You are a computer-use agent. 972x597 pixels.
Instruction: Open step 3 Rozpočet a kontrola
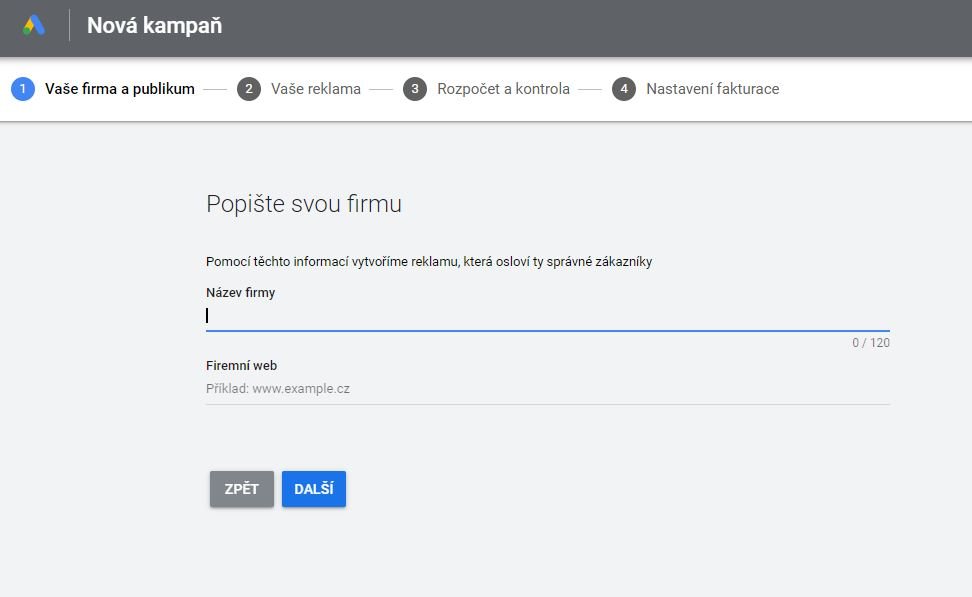coord(486,89)
